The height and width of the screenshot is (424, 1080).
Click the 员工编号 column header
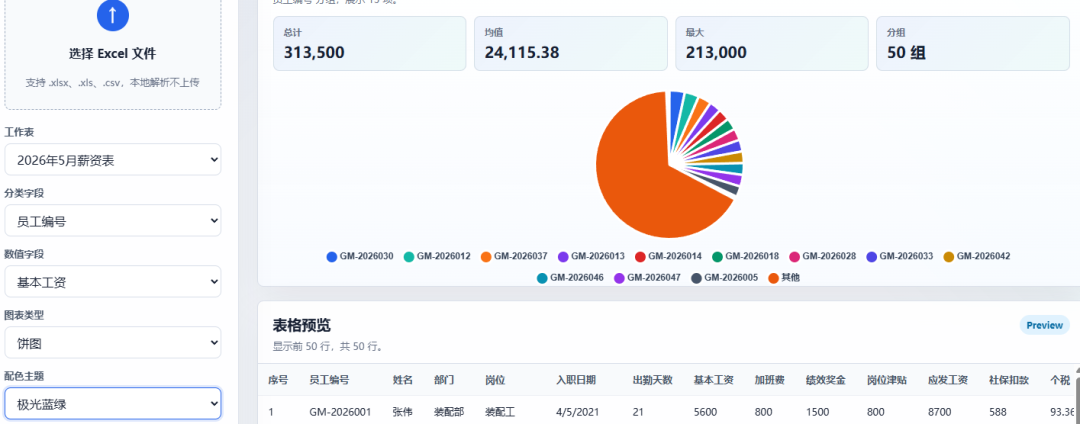(329, 380)
